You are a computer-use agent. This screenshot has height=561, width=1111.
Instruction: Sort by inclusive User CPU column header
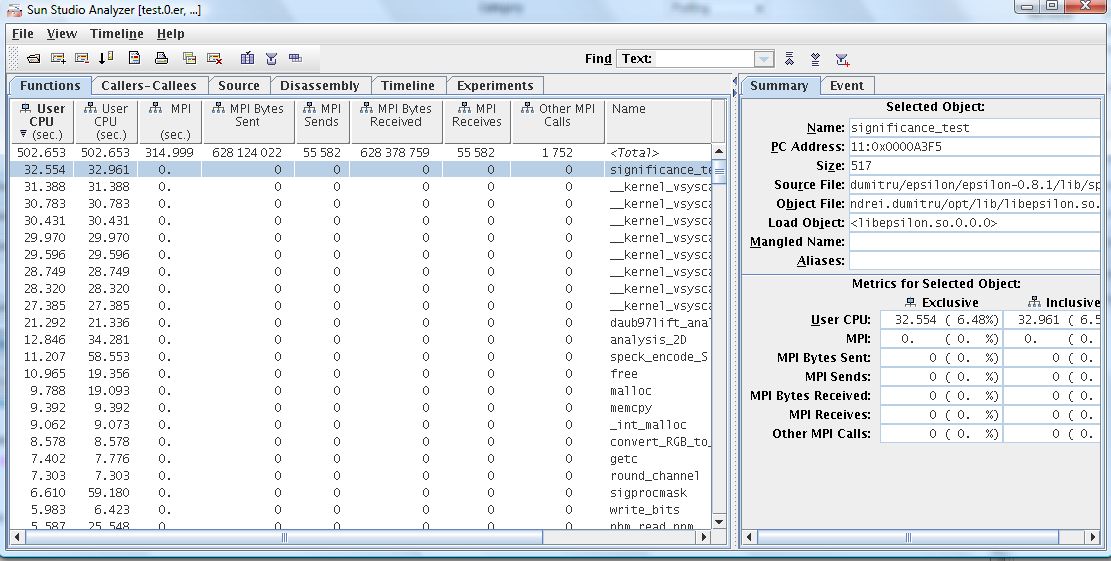(106, 121)
